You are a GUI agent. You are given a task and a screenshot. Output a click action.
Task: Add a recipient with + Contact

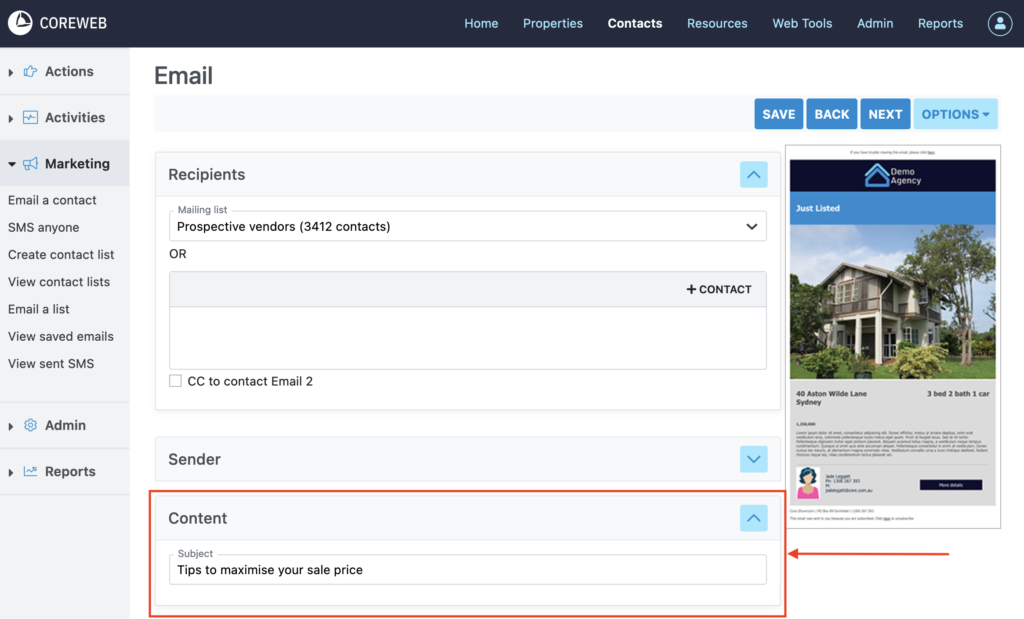click(719, 289)
